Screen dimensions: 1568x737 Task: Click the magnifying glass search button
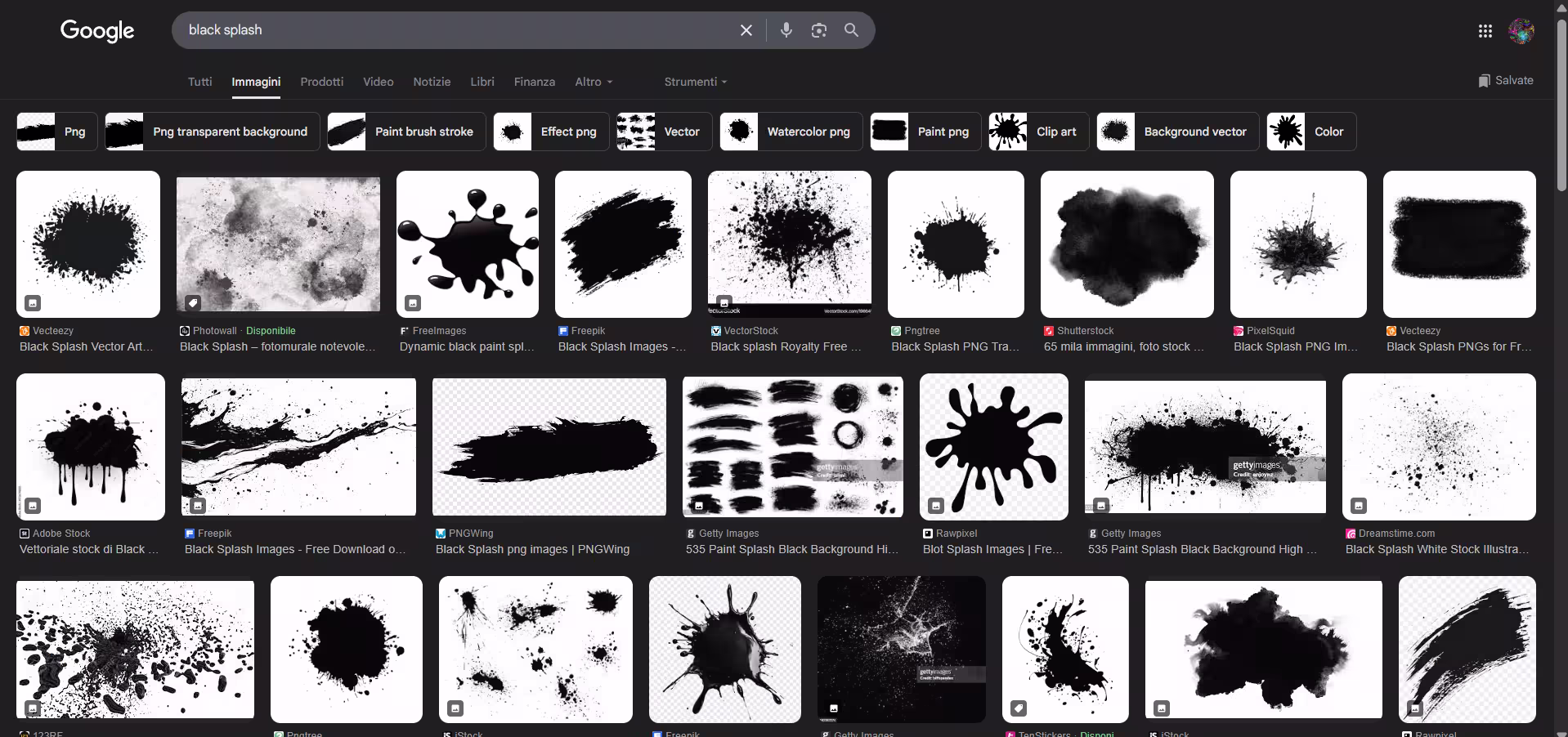pos(851,30)
